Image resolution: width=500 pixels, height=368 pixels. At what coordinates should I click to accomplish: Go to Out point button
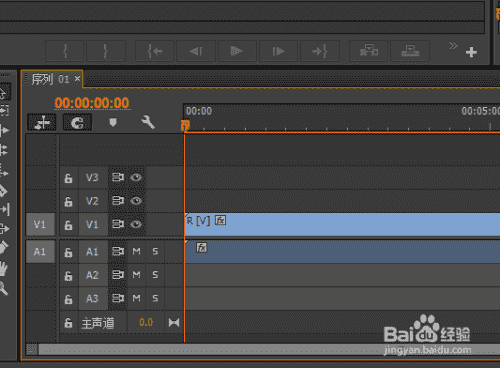tap(320, 51)
